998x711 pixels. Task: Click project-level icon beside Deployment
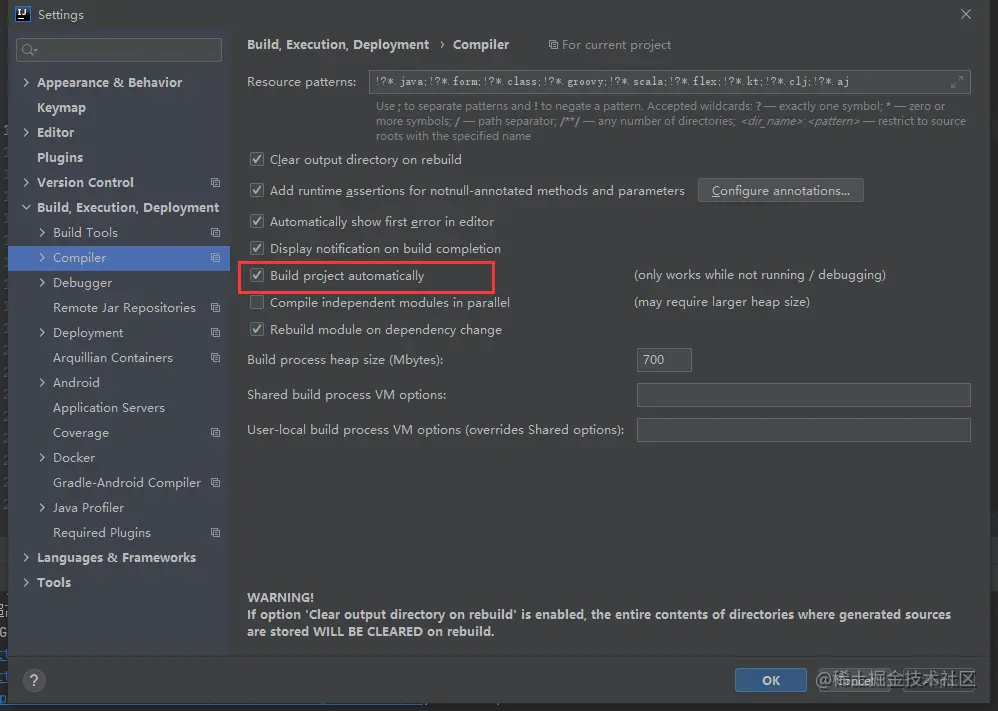[216, 333]
